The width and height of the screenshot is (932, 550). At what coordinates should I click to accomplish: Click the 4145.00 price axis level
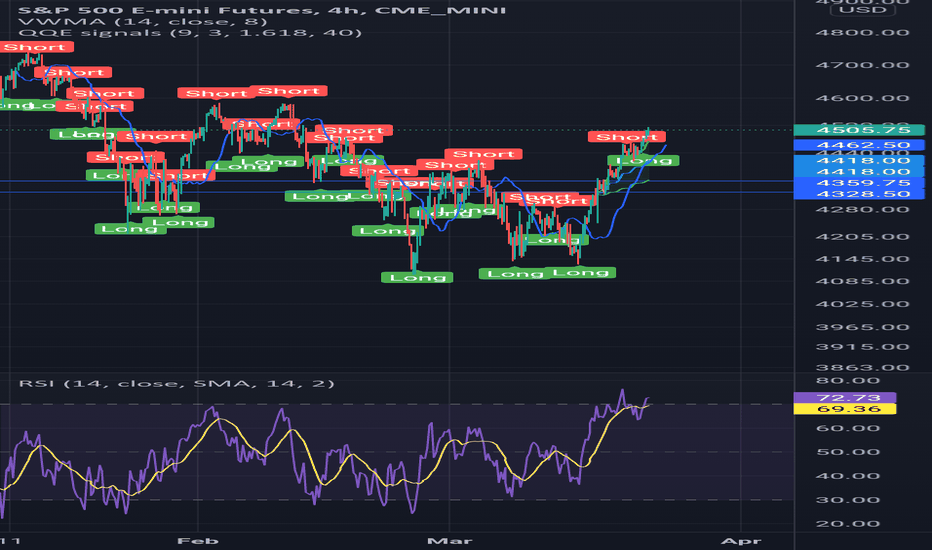[x=862, y=259]
